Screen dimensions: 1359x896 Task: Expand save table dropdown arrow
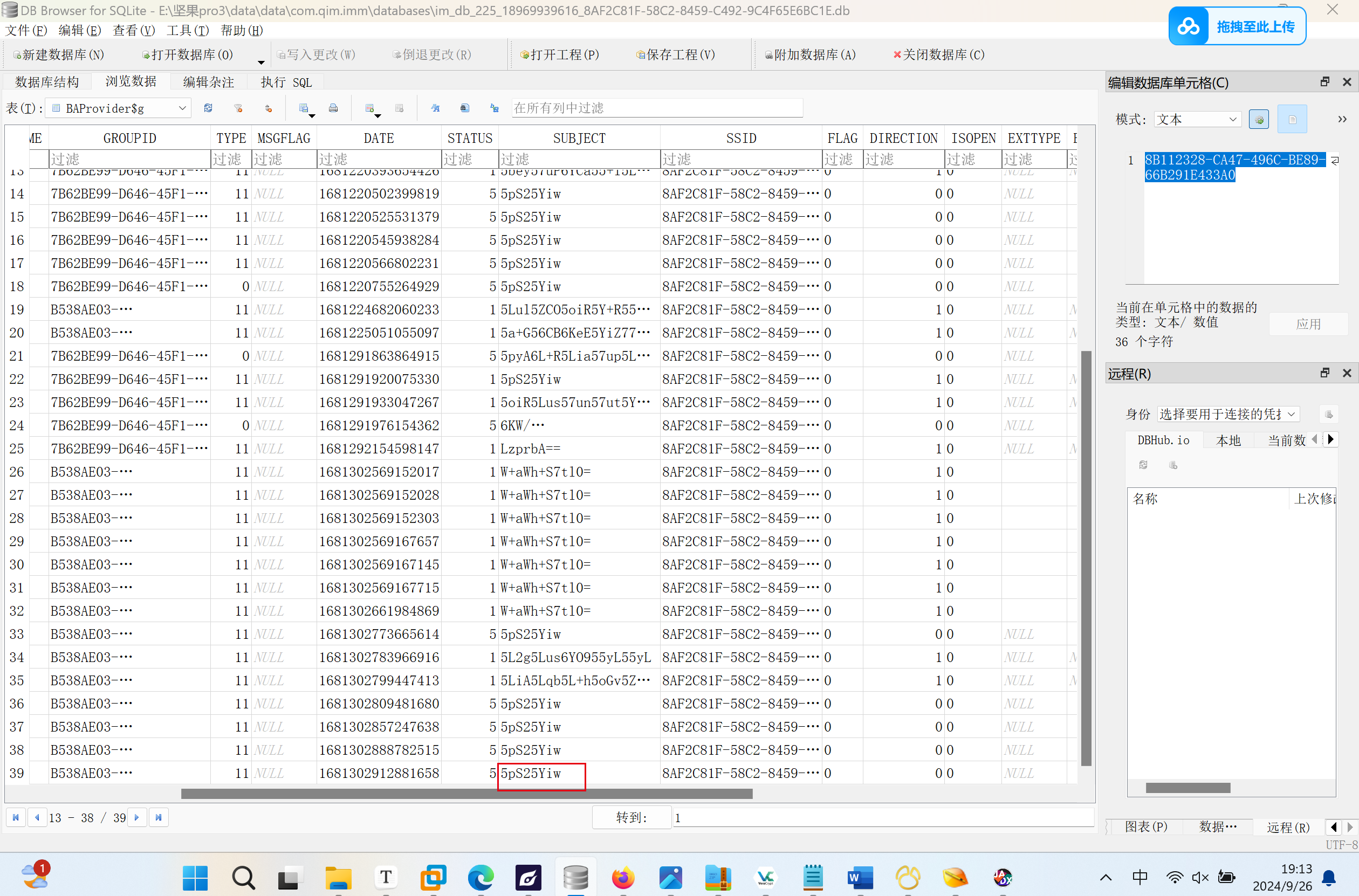312,116
